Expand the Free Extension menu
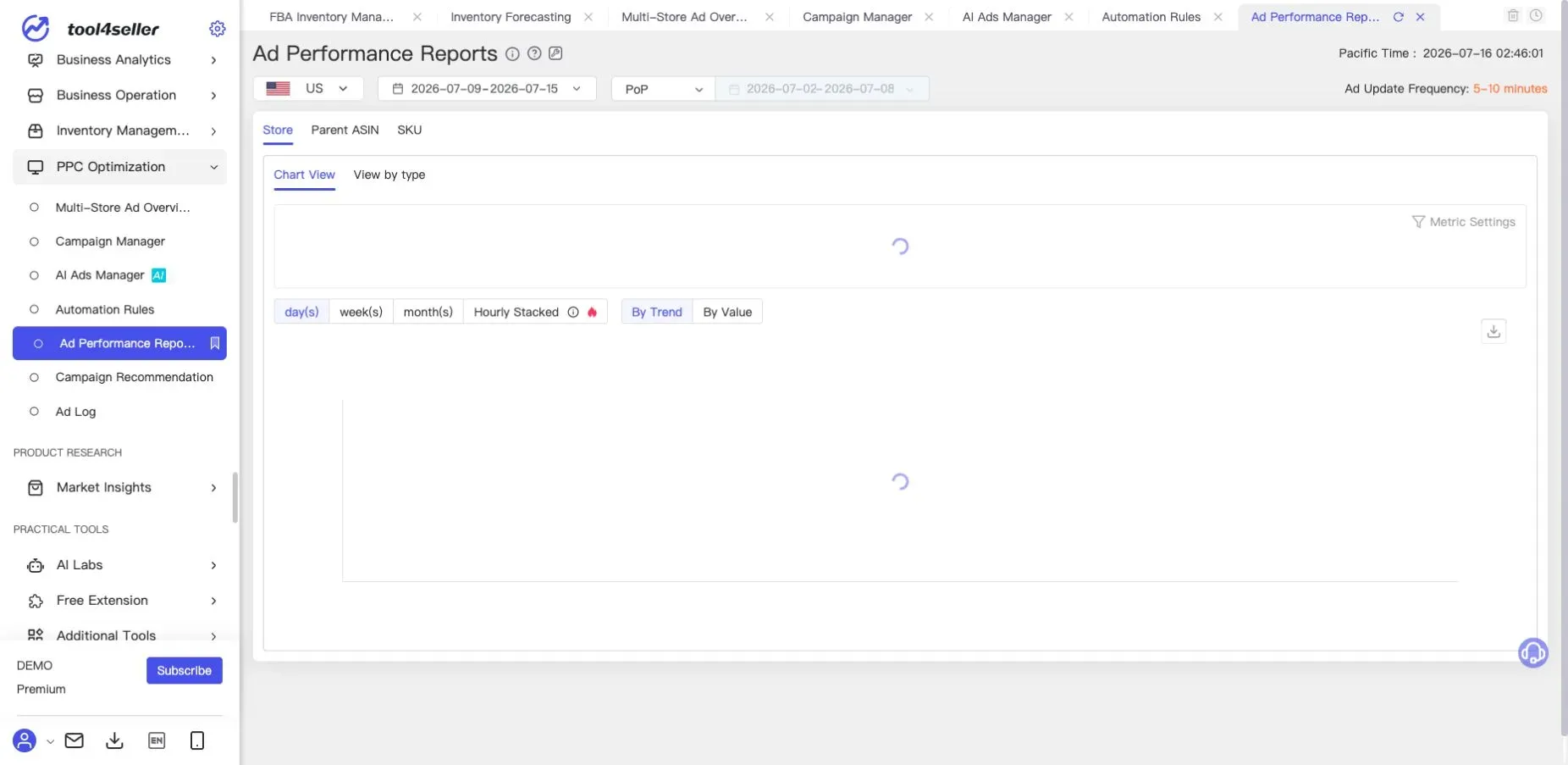 click(x=119, y=601)
